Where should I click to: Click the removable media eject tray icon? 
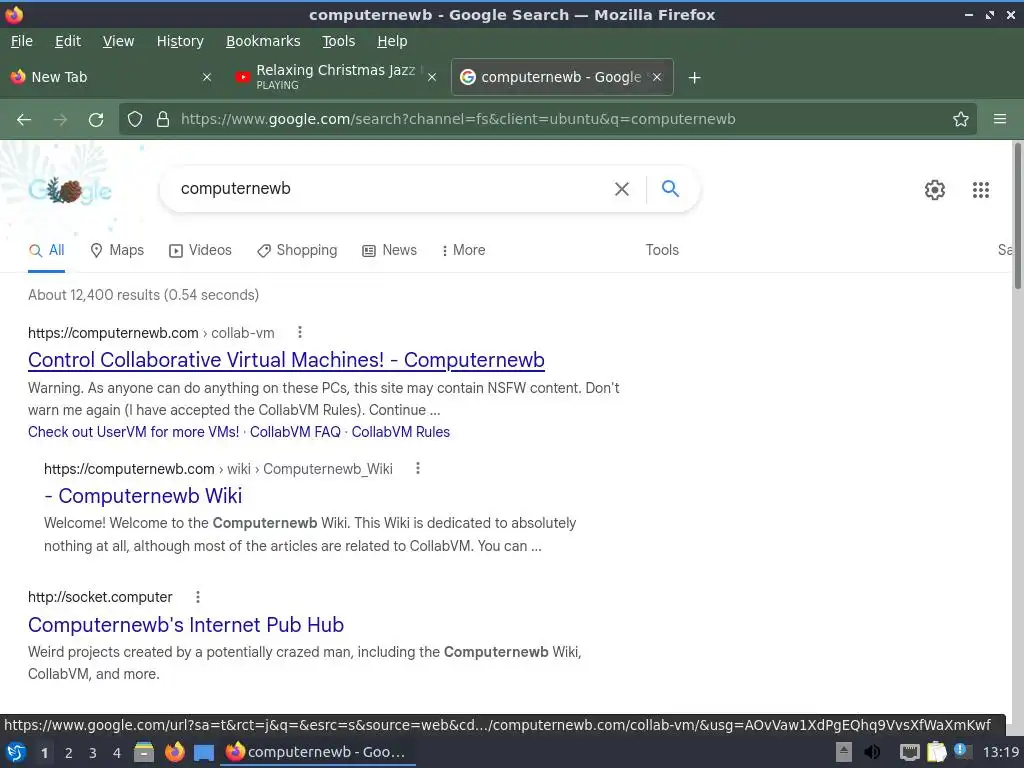pyautogui.click(x=844, y=752)
